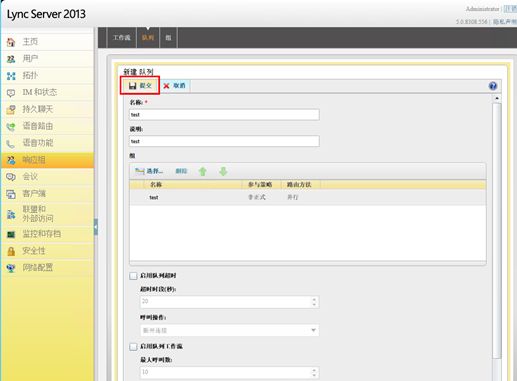
Task: Sort by the 名称 column header
Action: click(193, 184)
